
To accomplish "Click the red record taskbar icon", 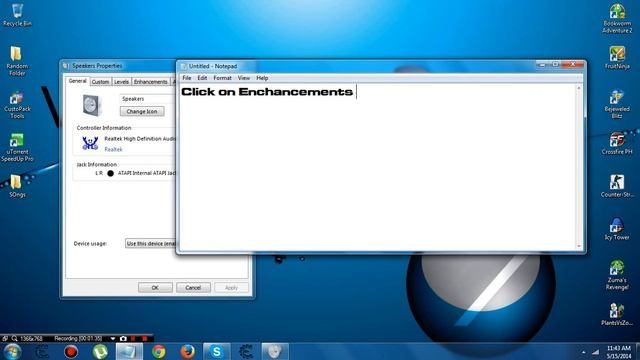I will 71,351.
